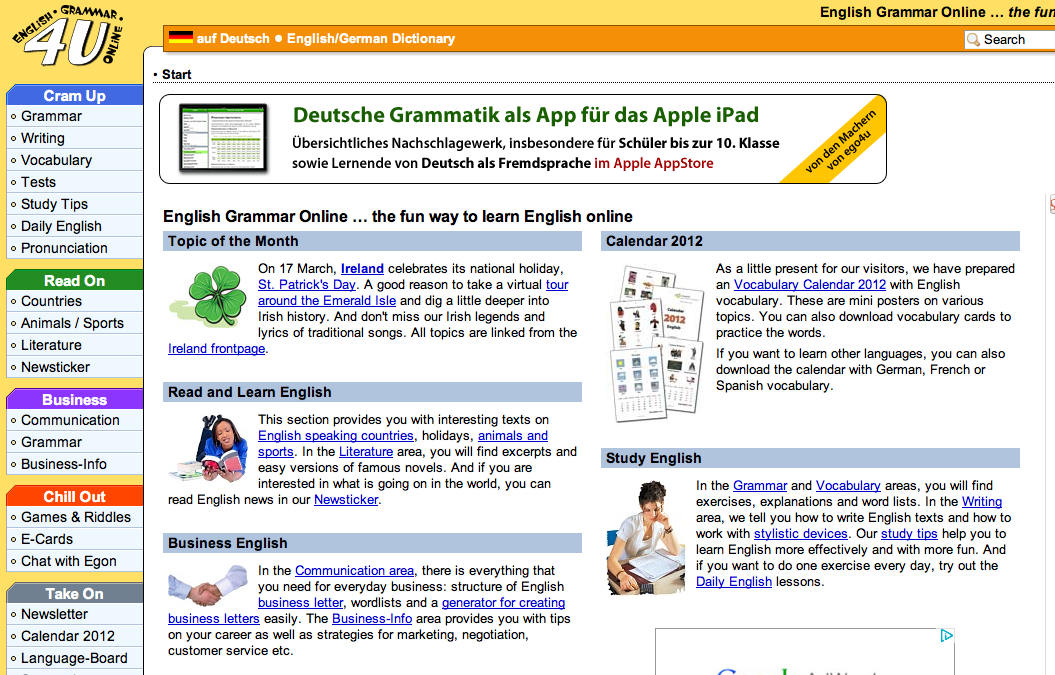Follow the stylistic devices link

tap(801, 534)
